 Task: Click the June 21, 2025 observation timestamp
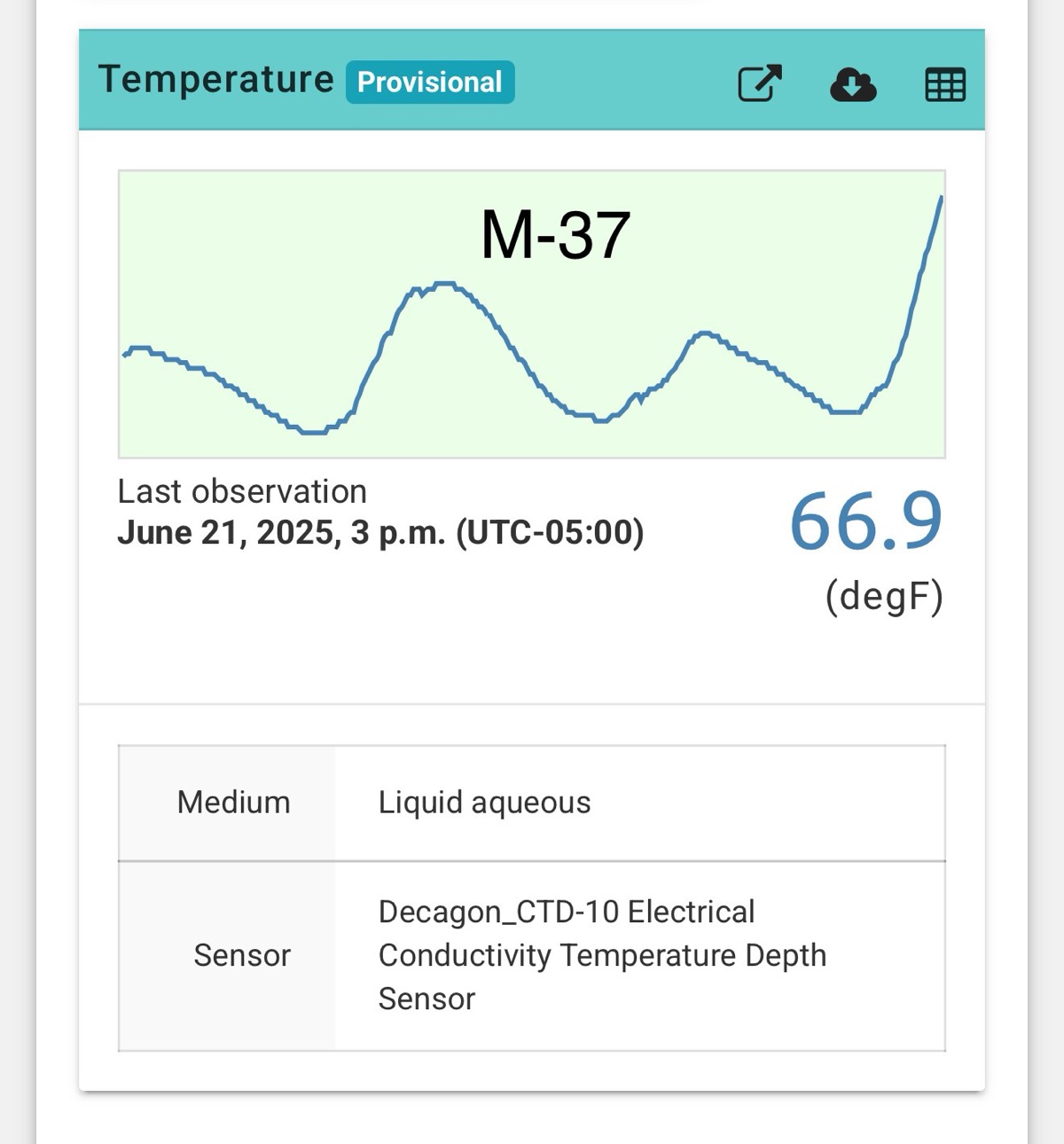380,533
